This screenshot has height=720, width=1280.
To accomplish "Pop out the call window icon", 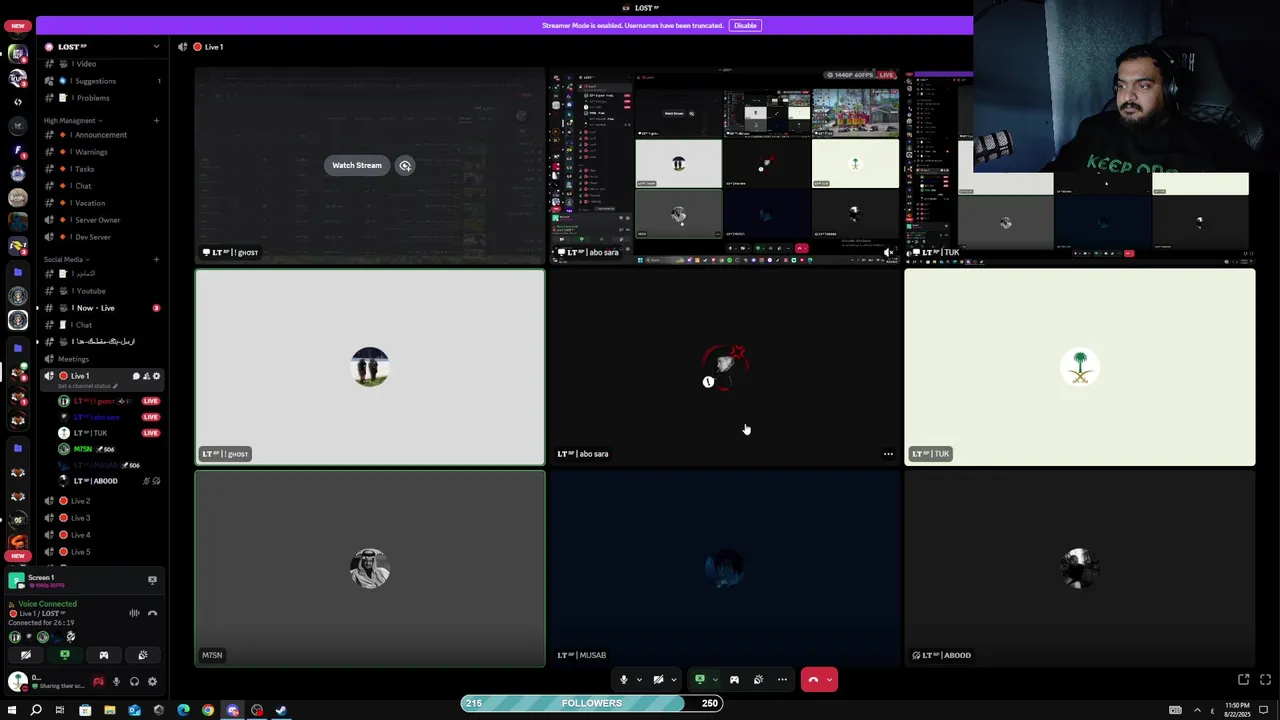I will tap(1244, 680).
